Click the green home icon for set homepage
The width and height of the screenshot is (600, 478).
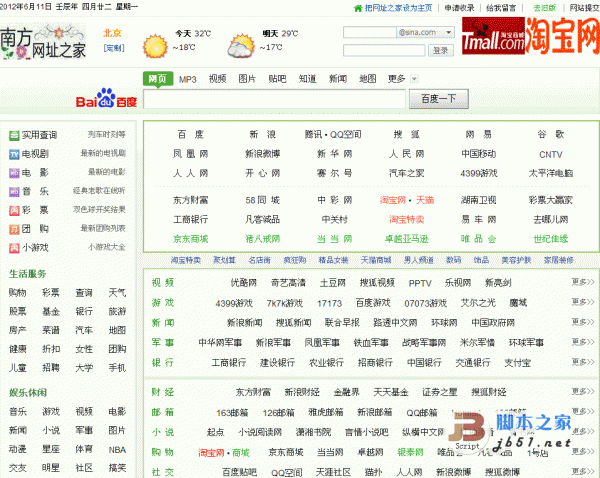pos(358,8)
